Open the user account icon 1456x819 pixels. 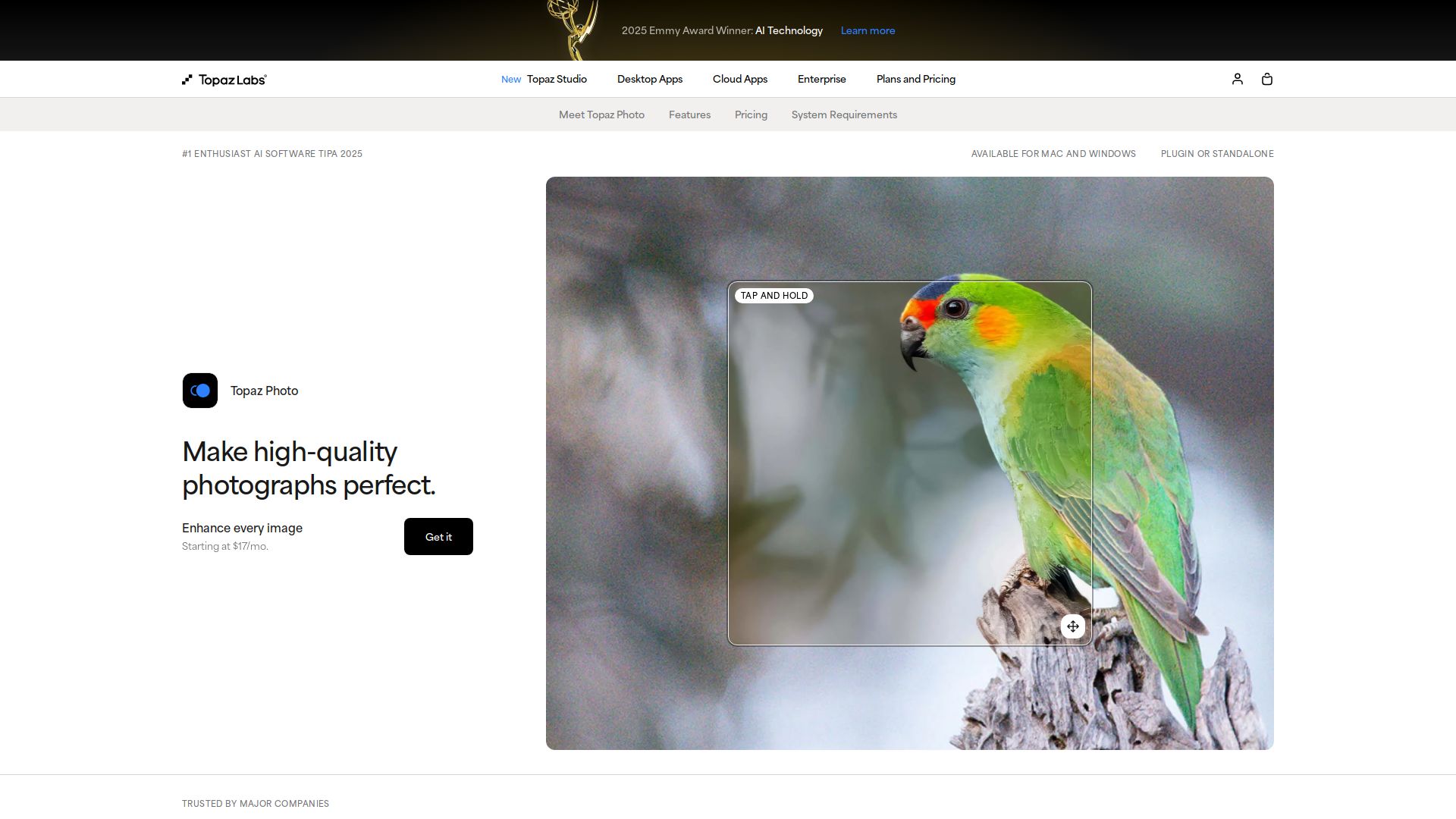point(1237,79)
